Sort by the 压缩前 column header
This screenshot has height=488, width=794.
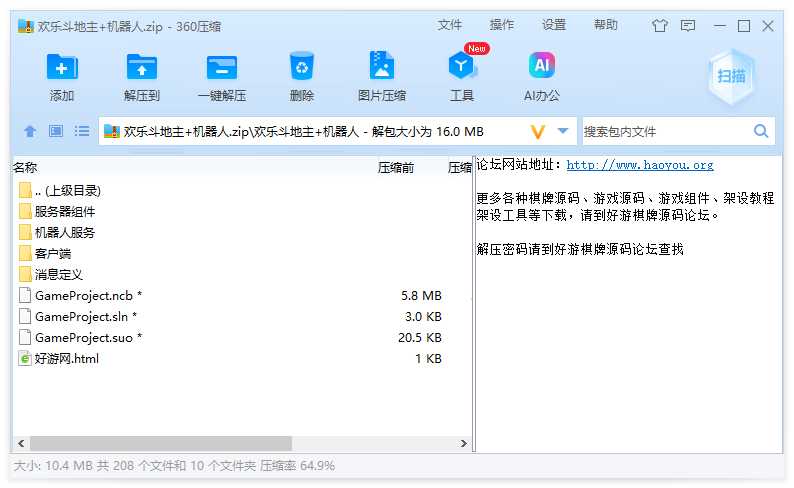tap(395, 168)
